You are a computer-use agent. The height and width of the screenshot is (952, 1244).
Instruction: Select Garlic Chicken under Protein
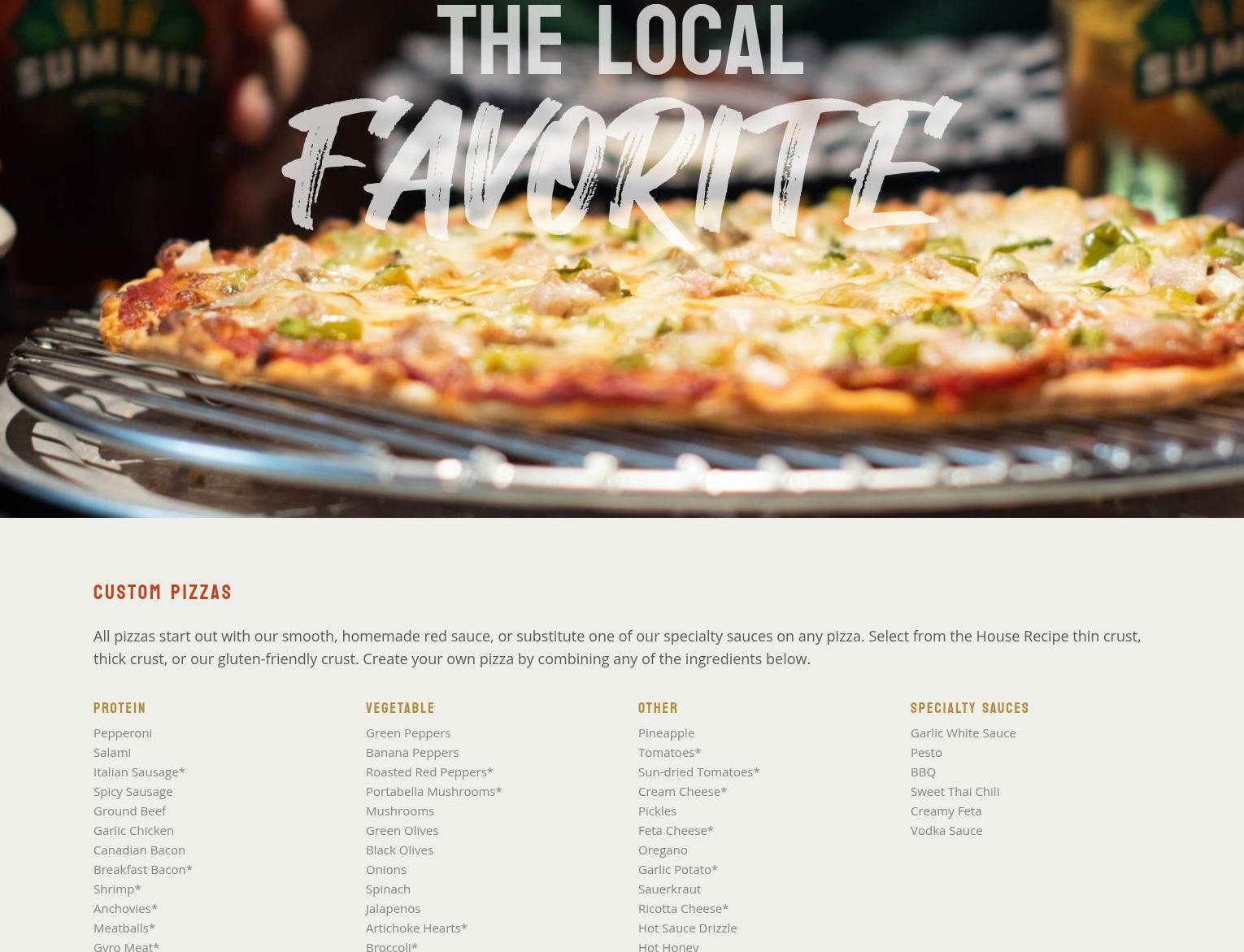click(x=133, y=830)
